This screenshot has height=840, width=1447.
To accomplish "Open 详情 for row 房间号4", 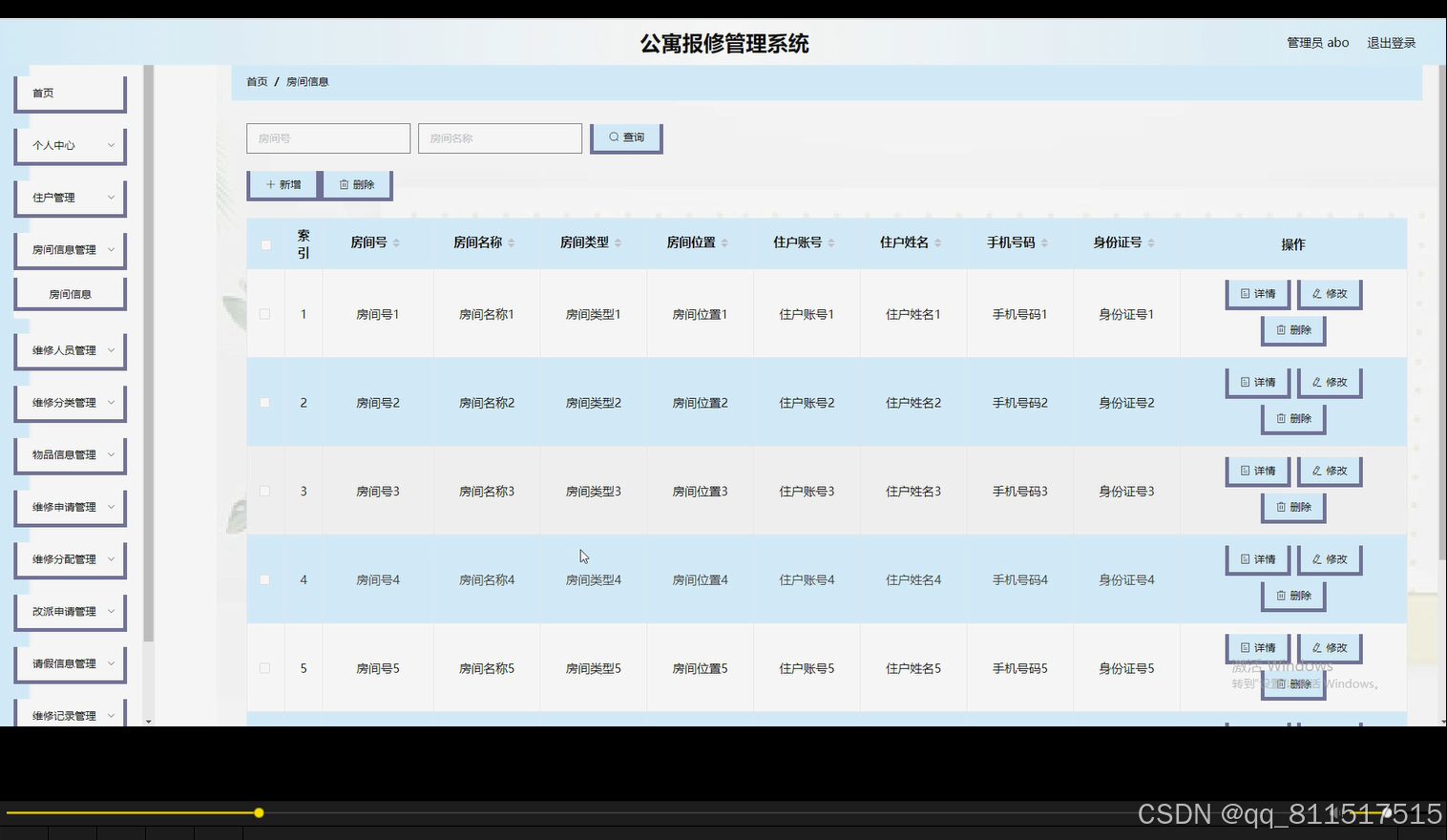I will tap(1258, 560).
